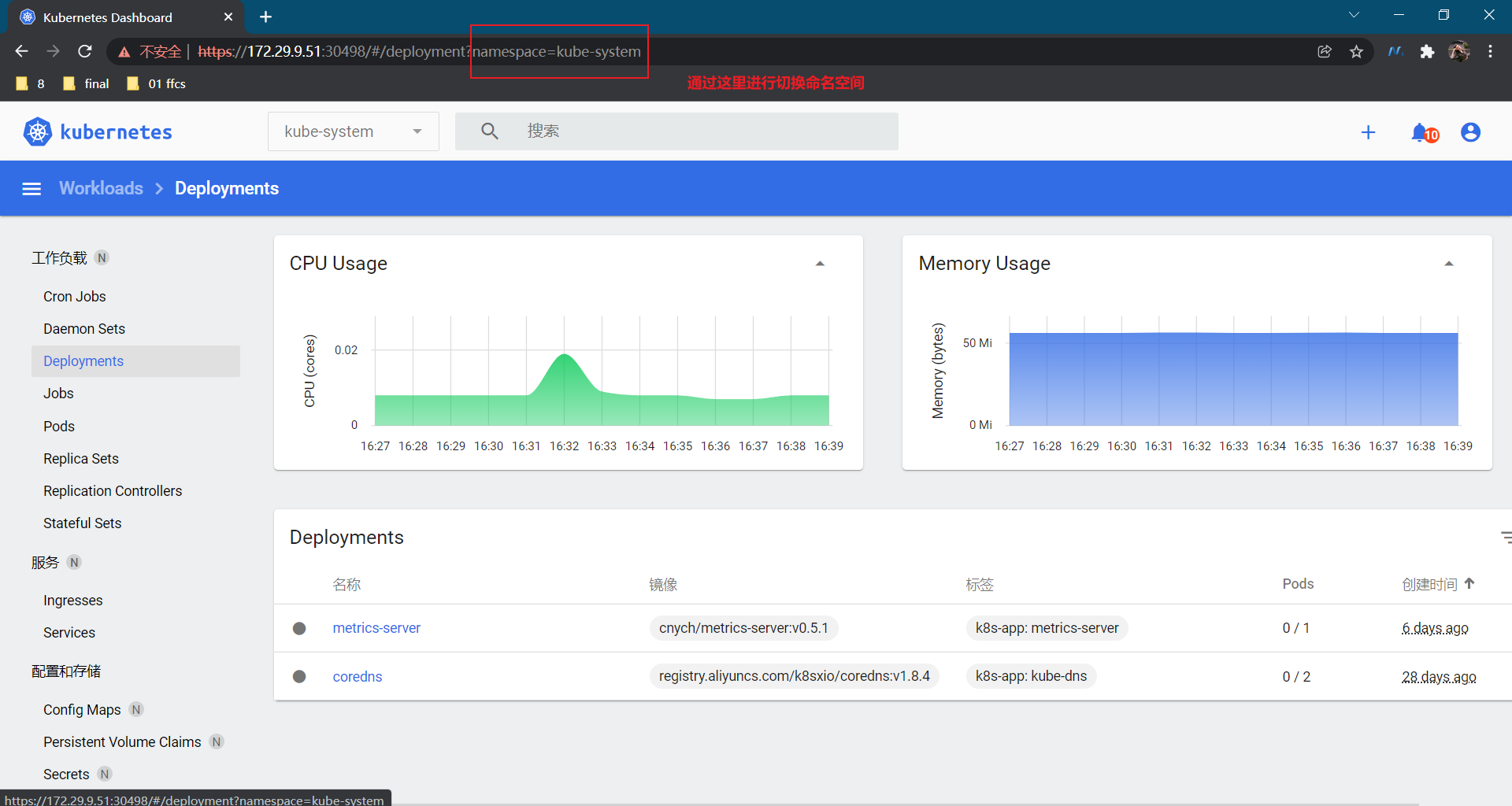Image resolution: width=1512 pixels, height=806 pixels.
Task: Click the browser forward arrow
Action: [x=53, y=51]
